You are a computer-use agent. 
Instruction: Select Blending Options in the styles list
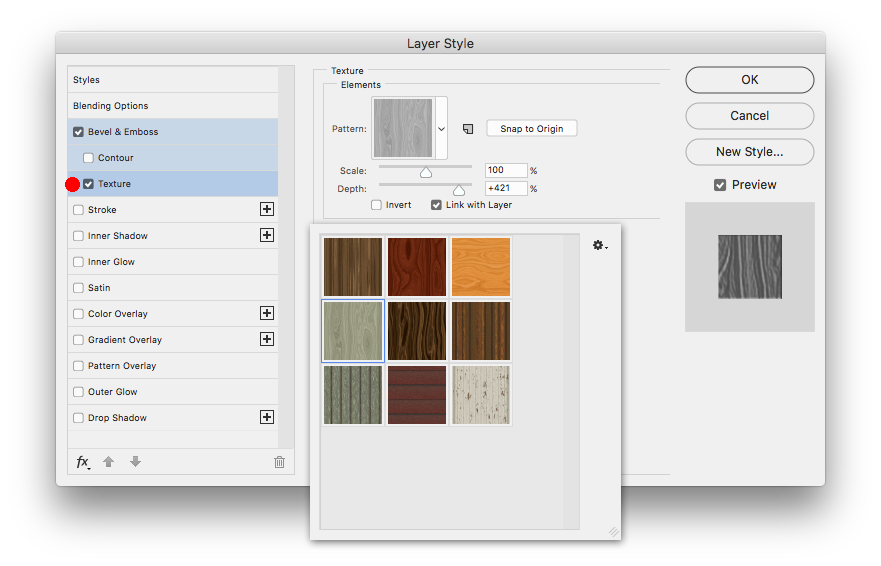[x=110, y=106]
